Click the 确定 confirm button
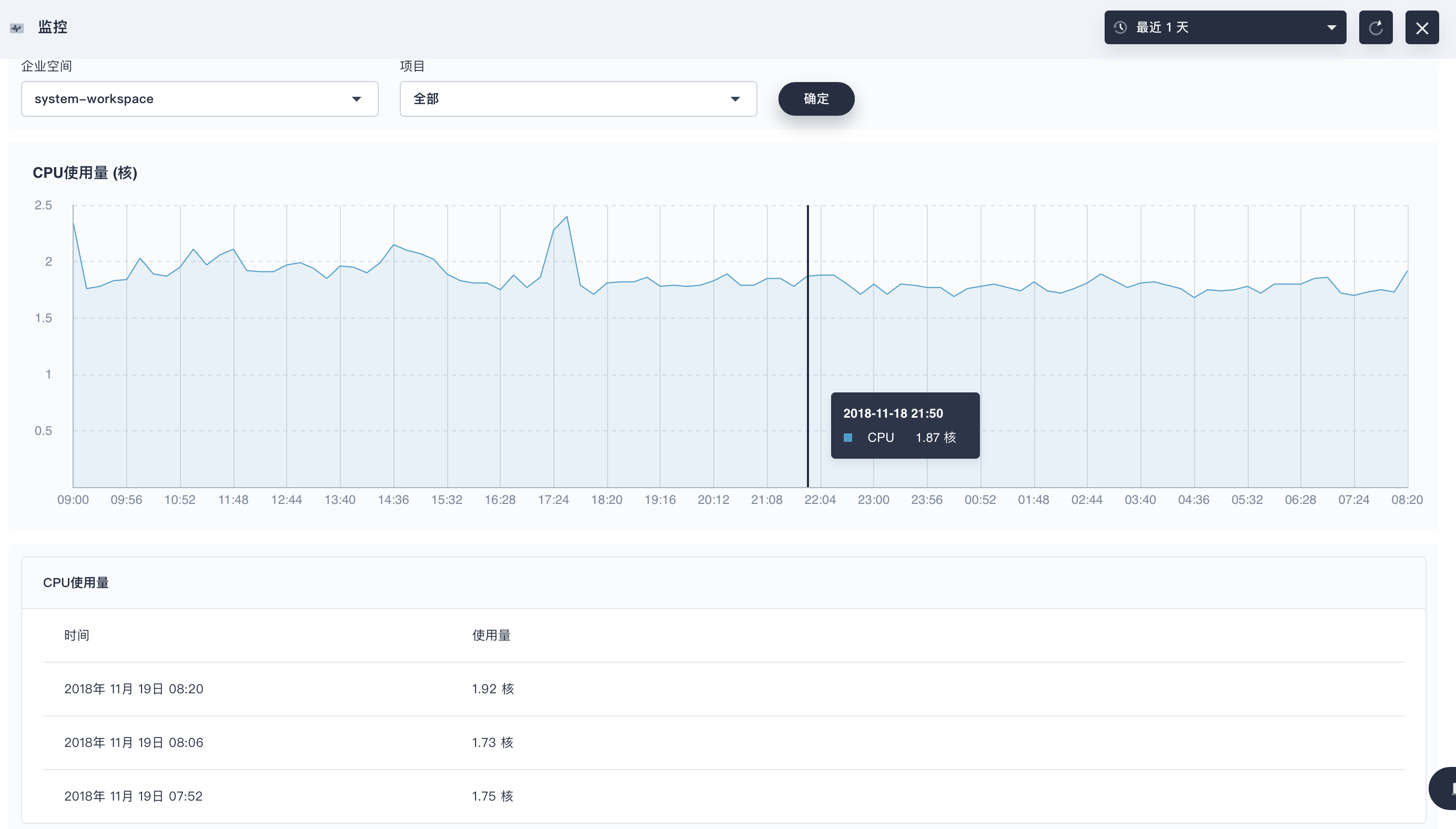Image resolution: width=1456 pixels, height=829 pixels. pos(816,99)
